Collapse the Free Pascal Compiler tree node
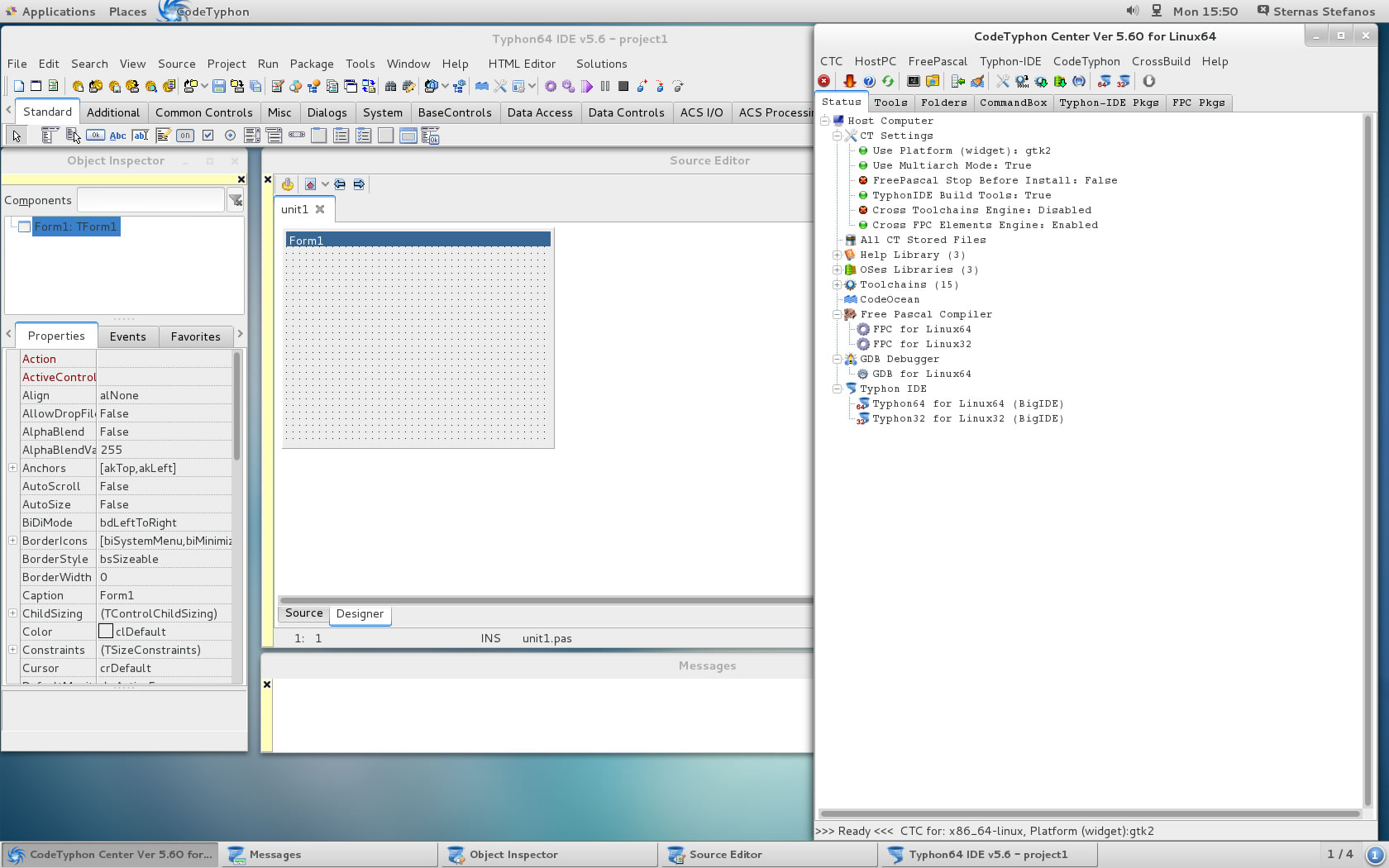The height and width of the screenshot is (868, 1389). click(x=837, y=314)
